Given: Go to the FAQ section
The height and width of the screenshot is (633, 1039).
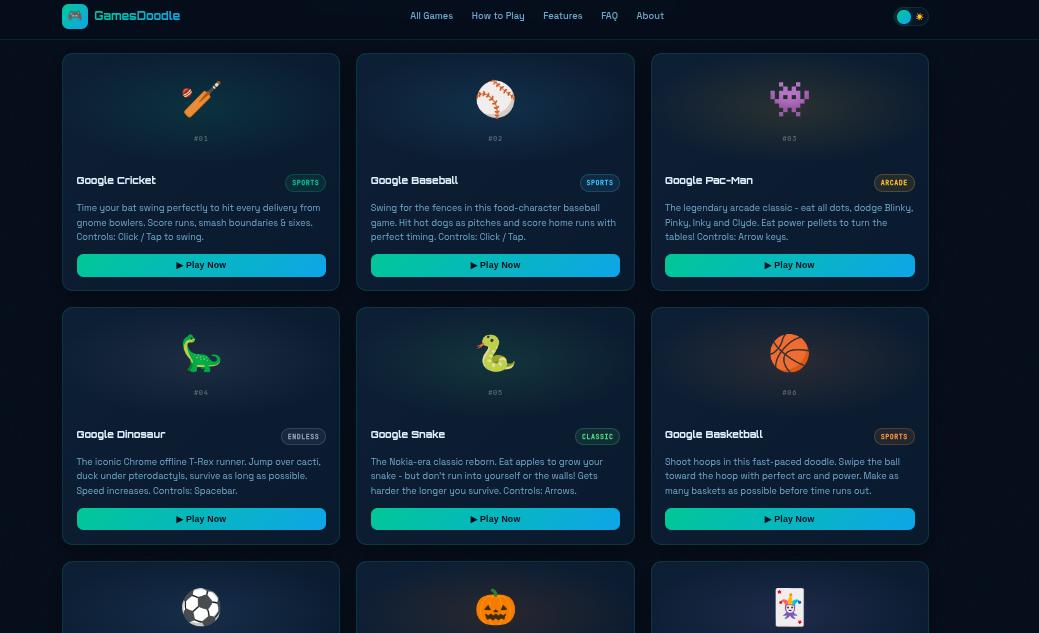Looking at the screenshot, I should [x=609, y=16].
